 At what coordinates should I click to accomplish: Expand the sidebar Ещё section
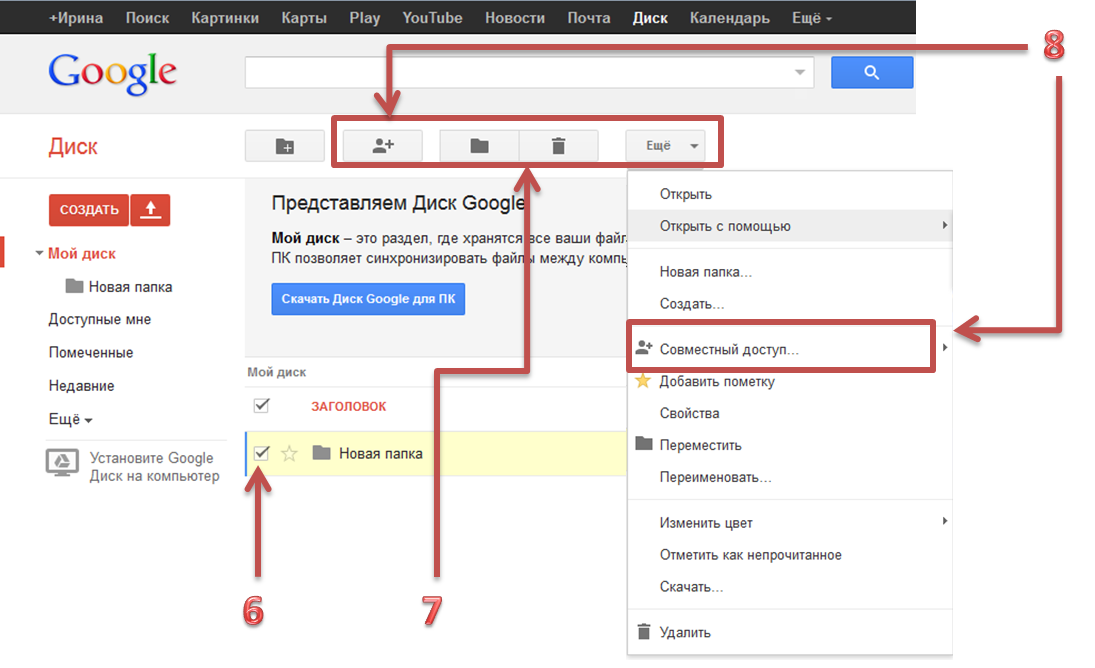pos(71,420)
